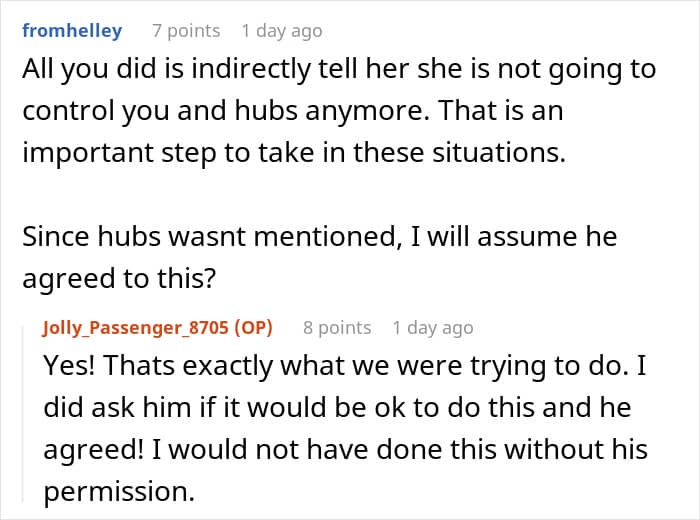Click the line starting "agreed! I would not have done"
The height and width of the screenshot is (520, 700).
pyautogui.click(x=345, y=449)
